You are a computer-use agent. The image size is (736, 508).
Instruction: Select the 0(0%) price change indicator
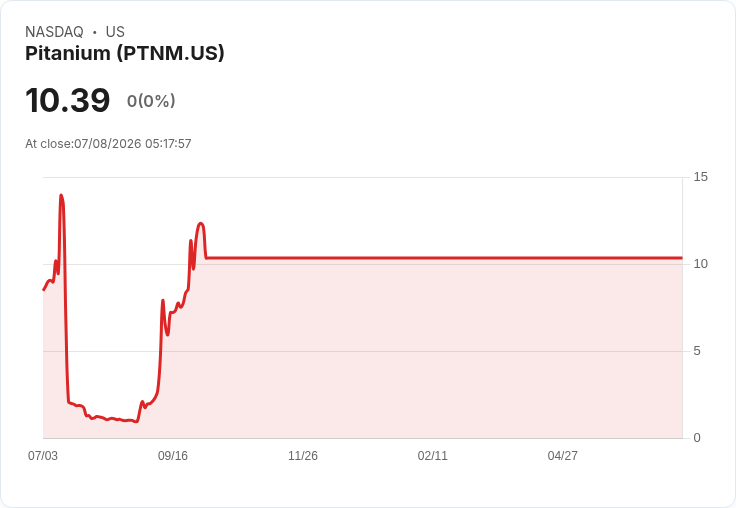tap(151, 101)
